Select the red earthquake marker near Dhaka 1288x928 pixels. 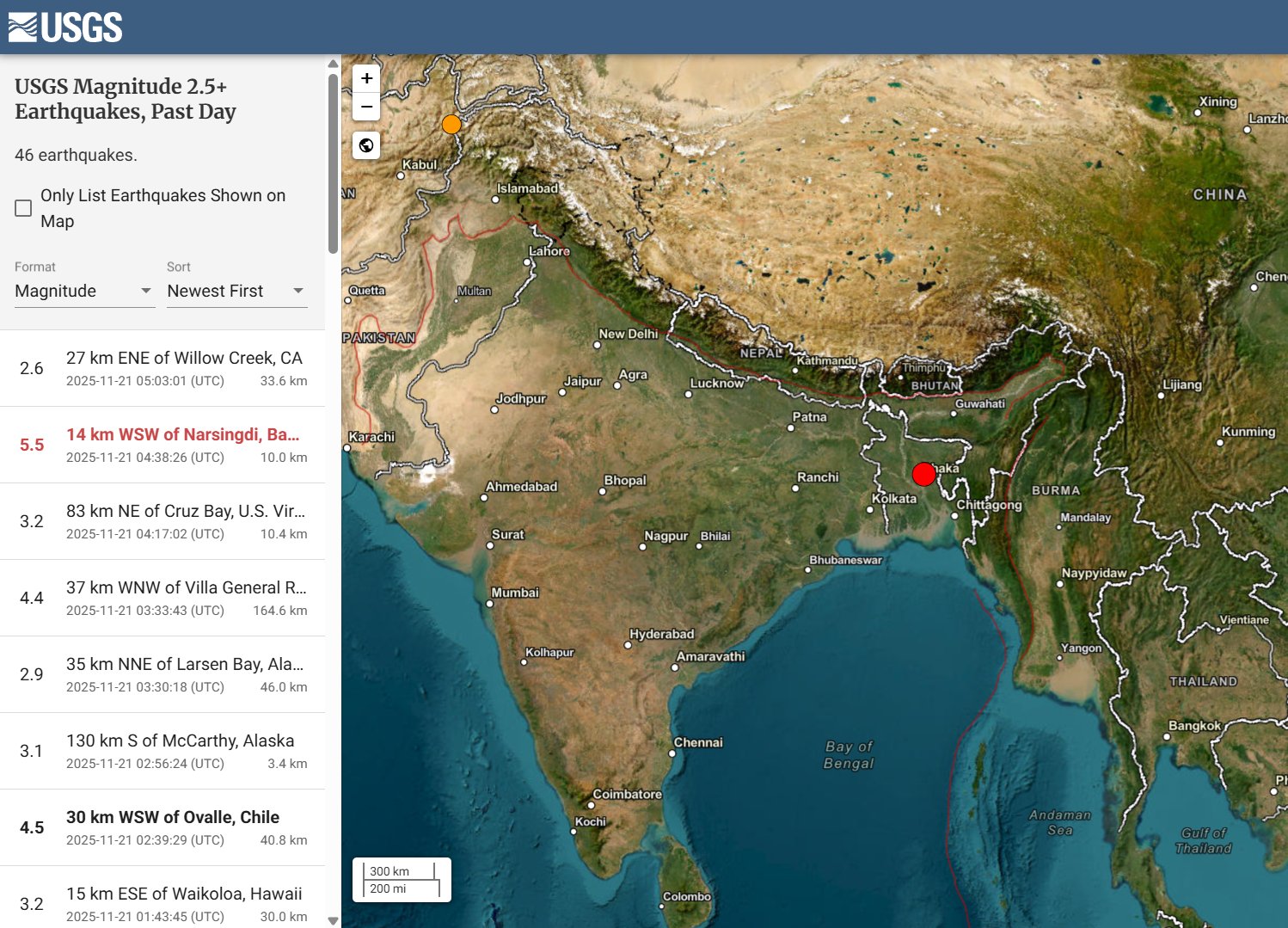click(923, 474)
